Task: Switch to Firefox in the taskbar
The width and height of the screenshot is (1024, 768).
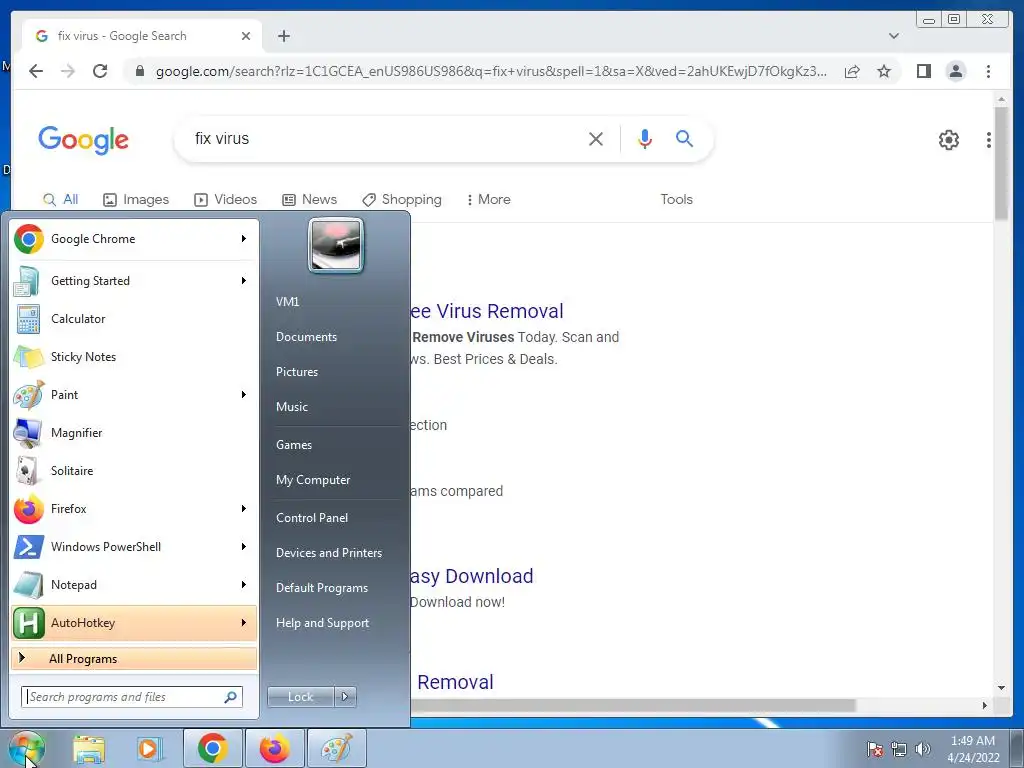Action: [x=274, y=748]
